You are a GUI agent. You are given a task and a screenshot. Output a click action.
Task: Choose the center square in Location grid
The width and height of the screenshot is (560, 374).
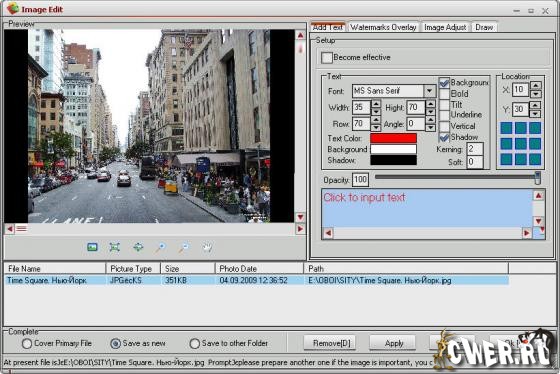521,144
